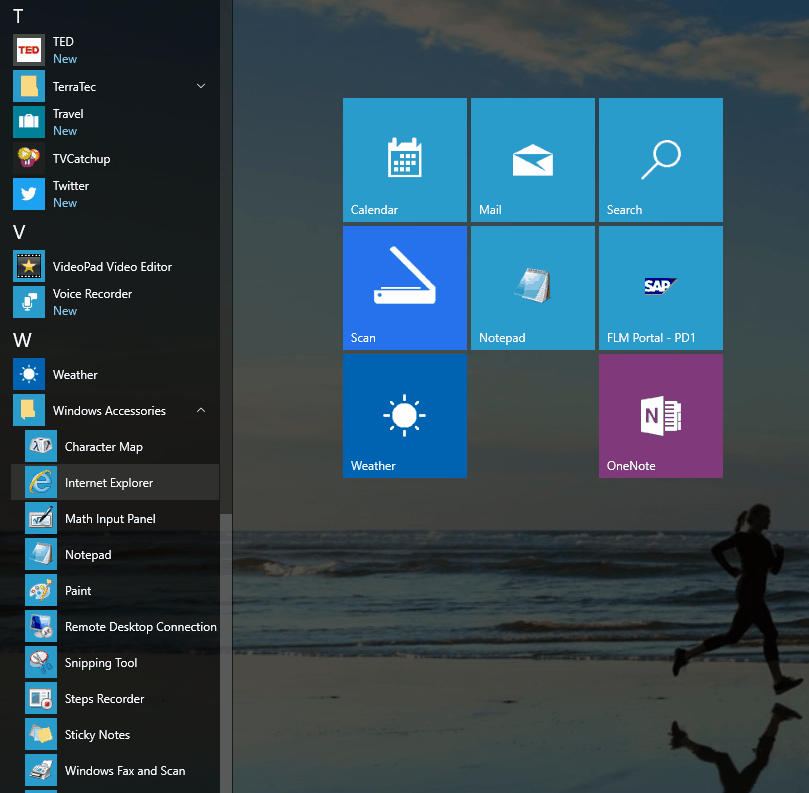Click the Paint label
This screenshot has height=793, width=809.
(78, 591)
